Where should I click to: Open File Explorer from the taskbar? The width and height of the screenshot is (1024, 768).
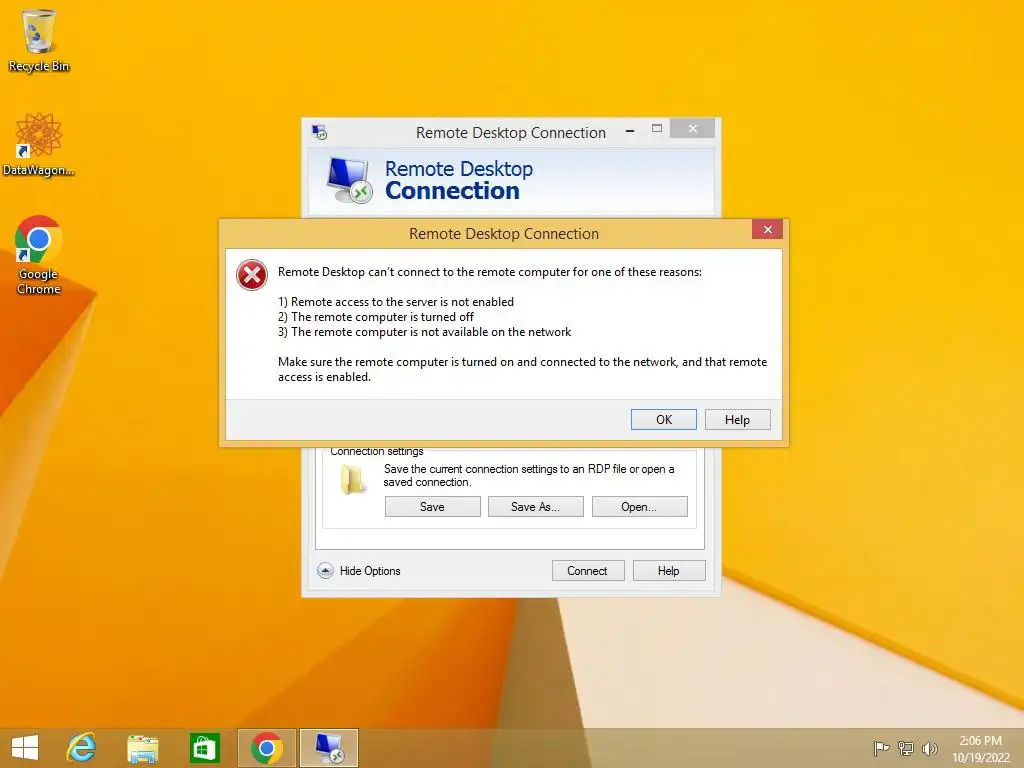142,748
